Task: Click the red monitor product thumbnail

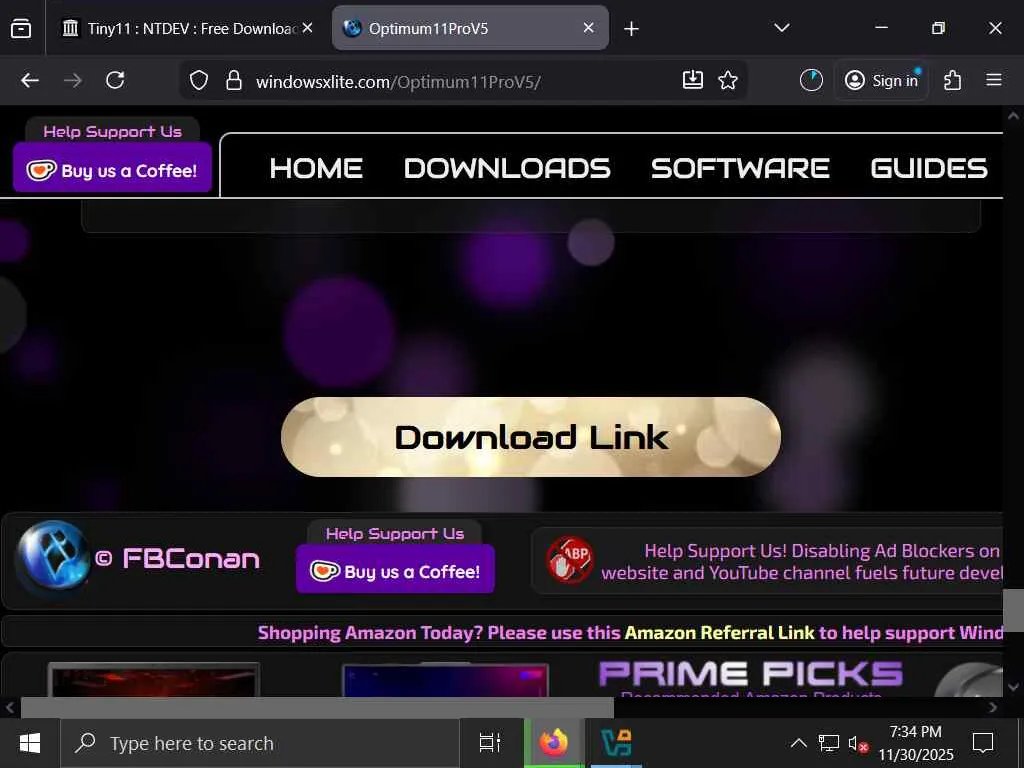Action: 154,679
